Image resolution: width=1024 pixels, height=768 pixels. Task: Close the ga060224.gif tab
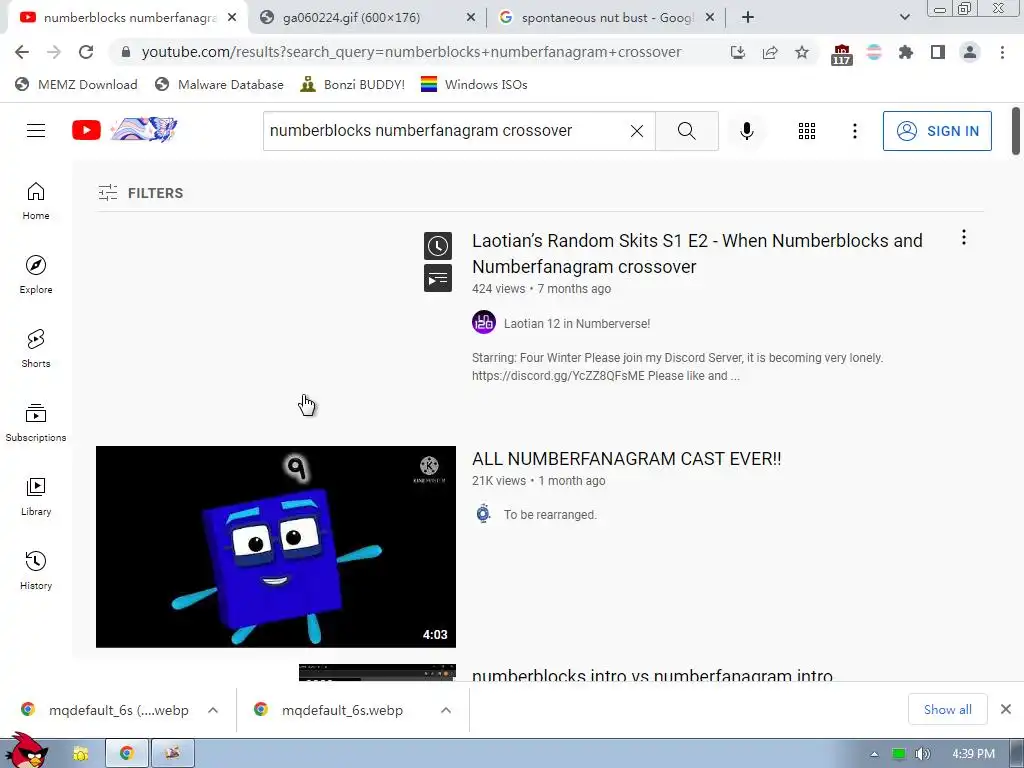pos(470,18)
